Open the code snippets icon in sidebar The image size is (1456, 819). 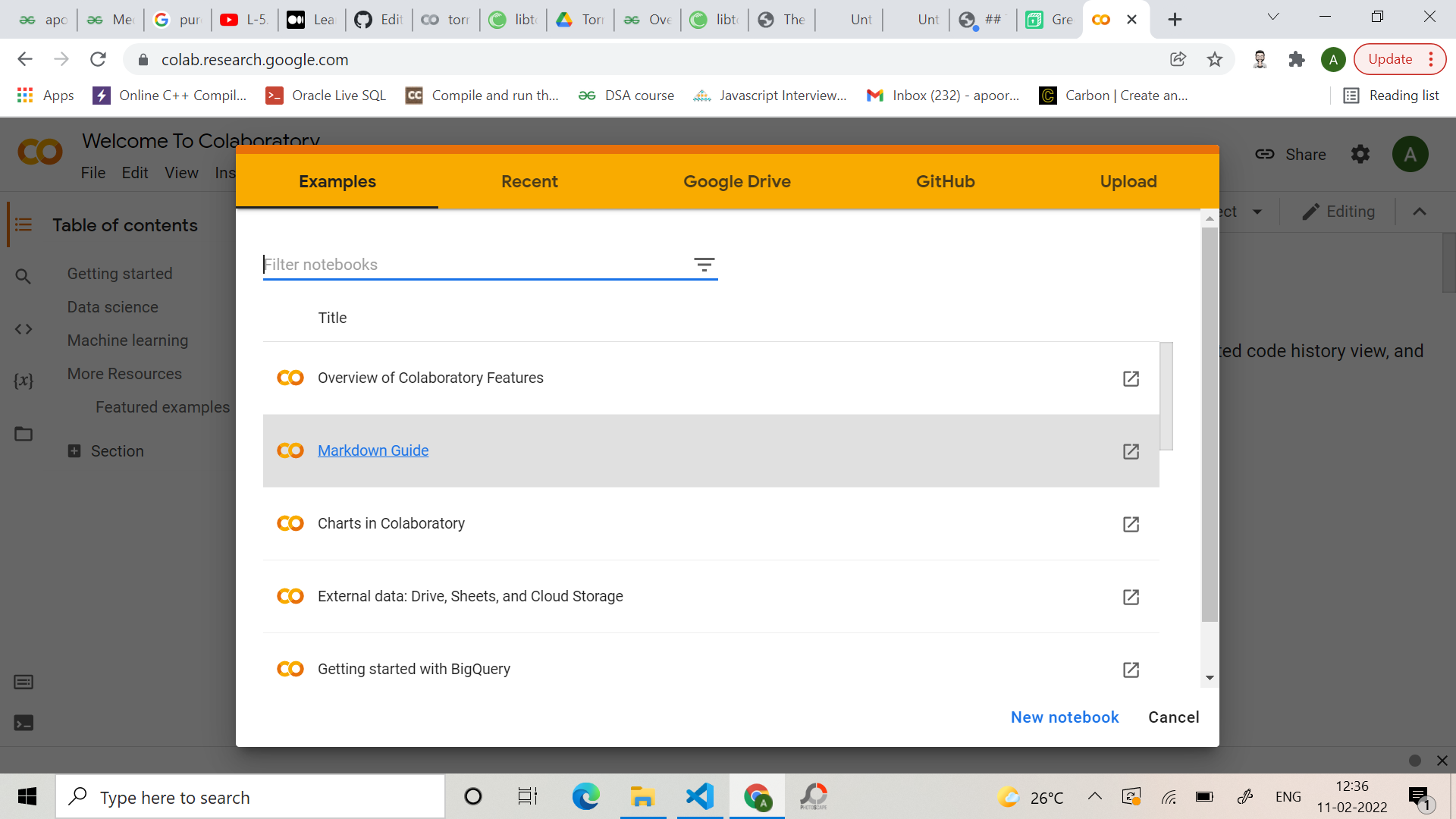[24, 329]
